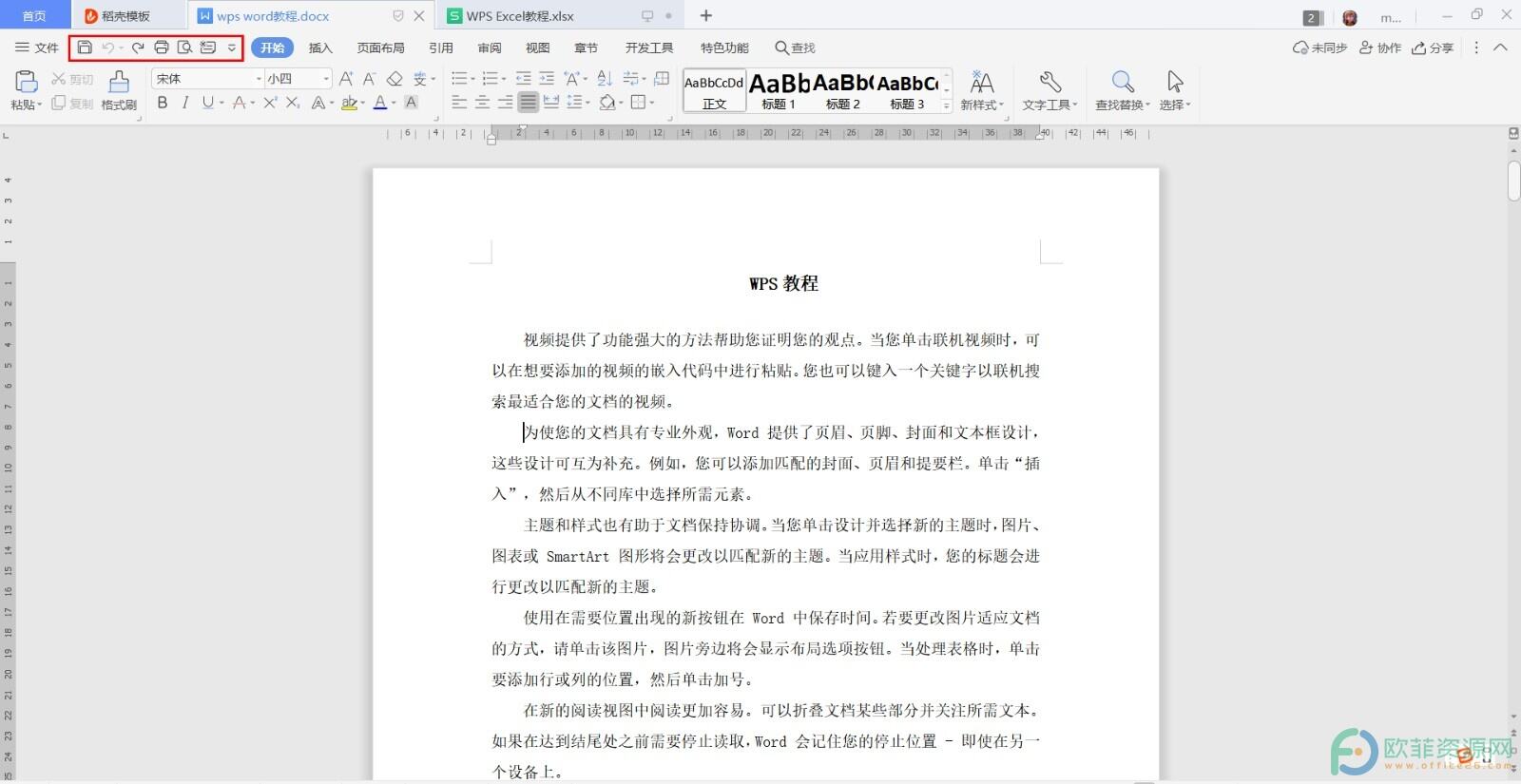Screen dimensions: 1521x784
Task: Expand the borders dropdown arrow
Action: pos(652,104)
